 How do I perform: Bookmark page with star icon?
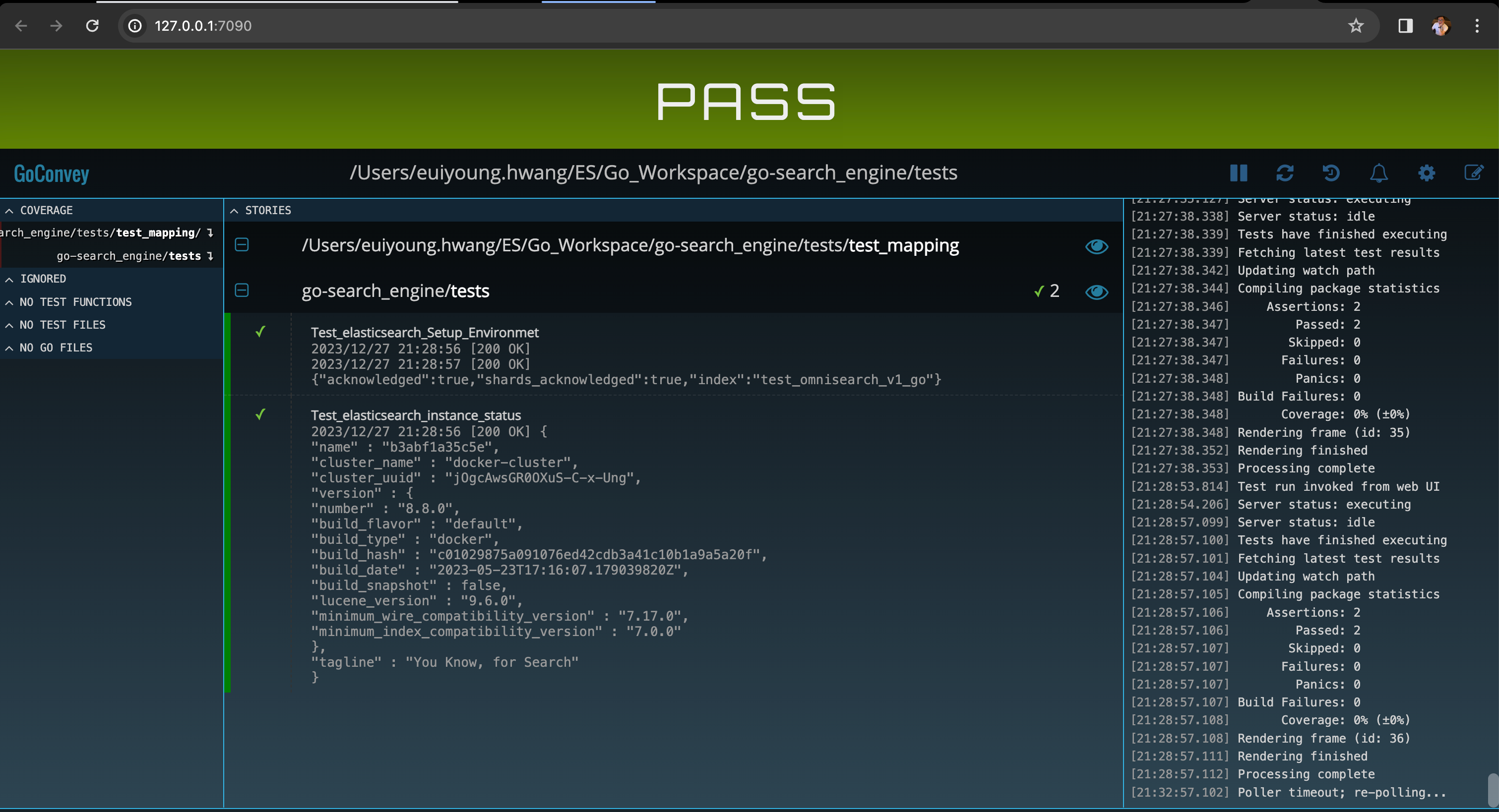coord(1356,26)
